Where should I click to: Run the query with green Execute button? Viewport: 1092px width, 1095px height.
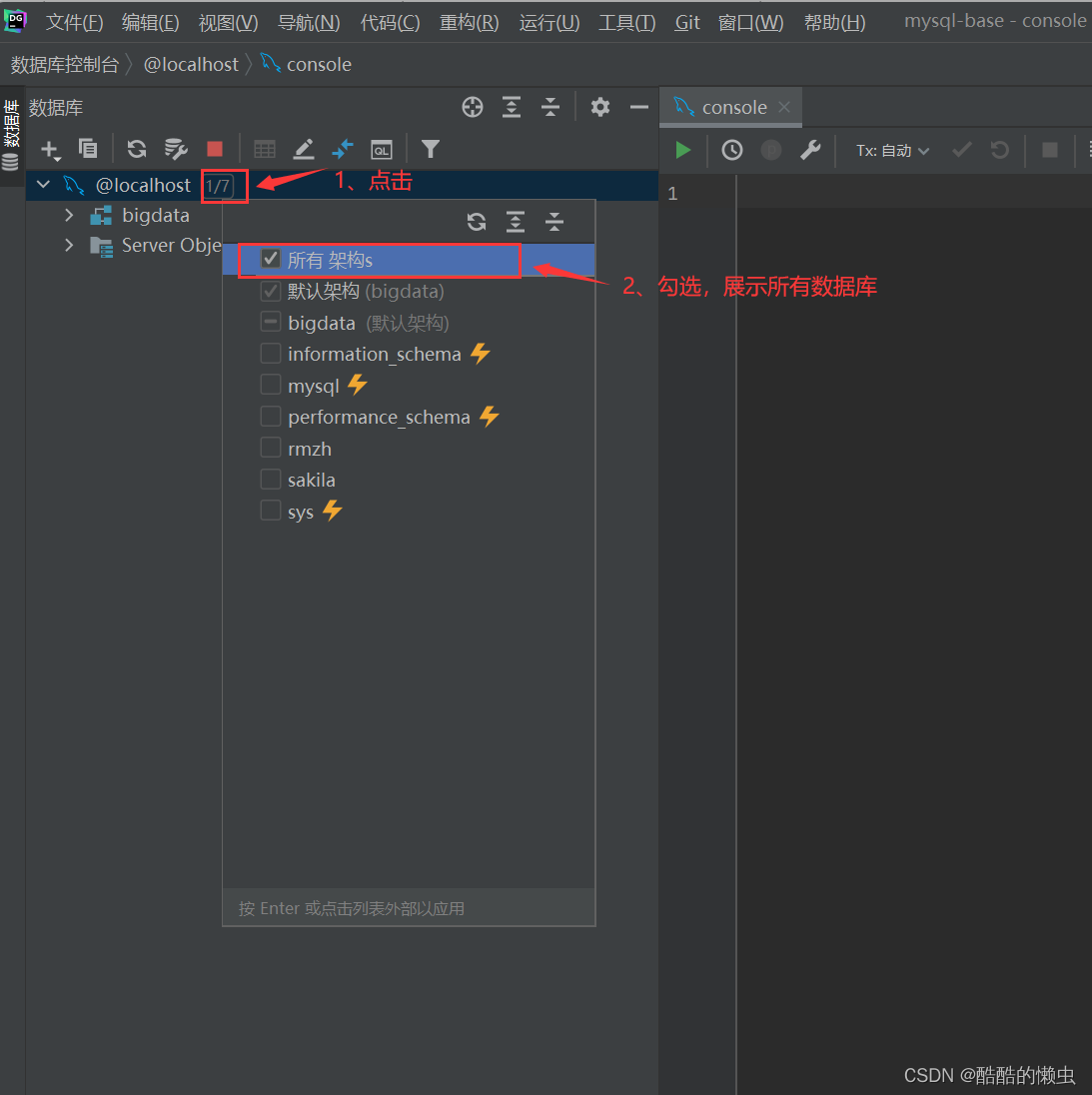pos(682,150)
